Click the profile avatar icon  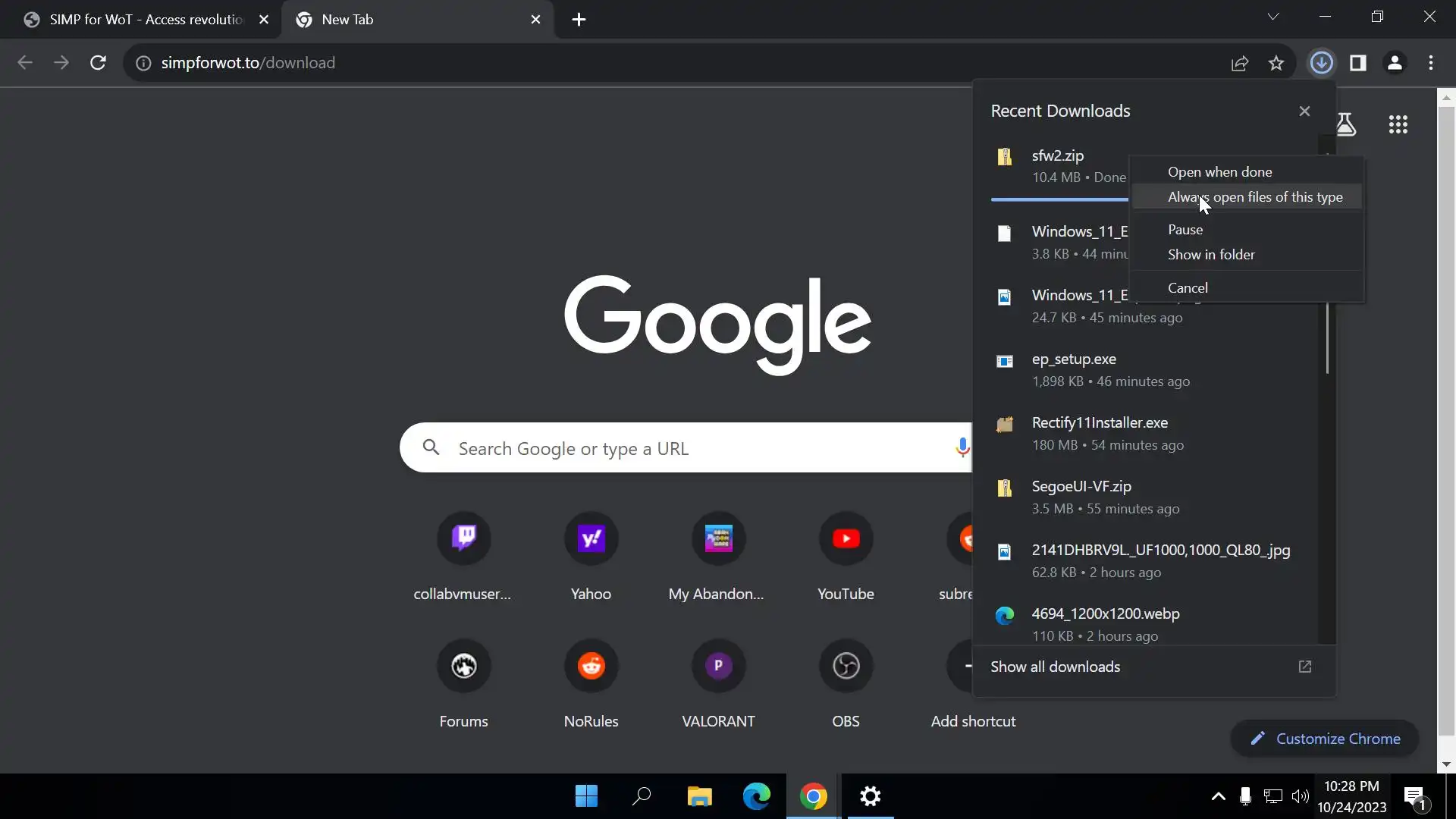tap(1395, 63)
